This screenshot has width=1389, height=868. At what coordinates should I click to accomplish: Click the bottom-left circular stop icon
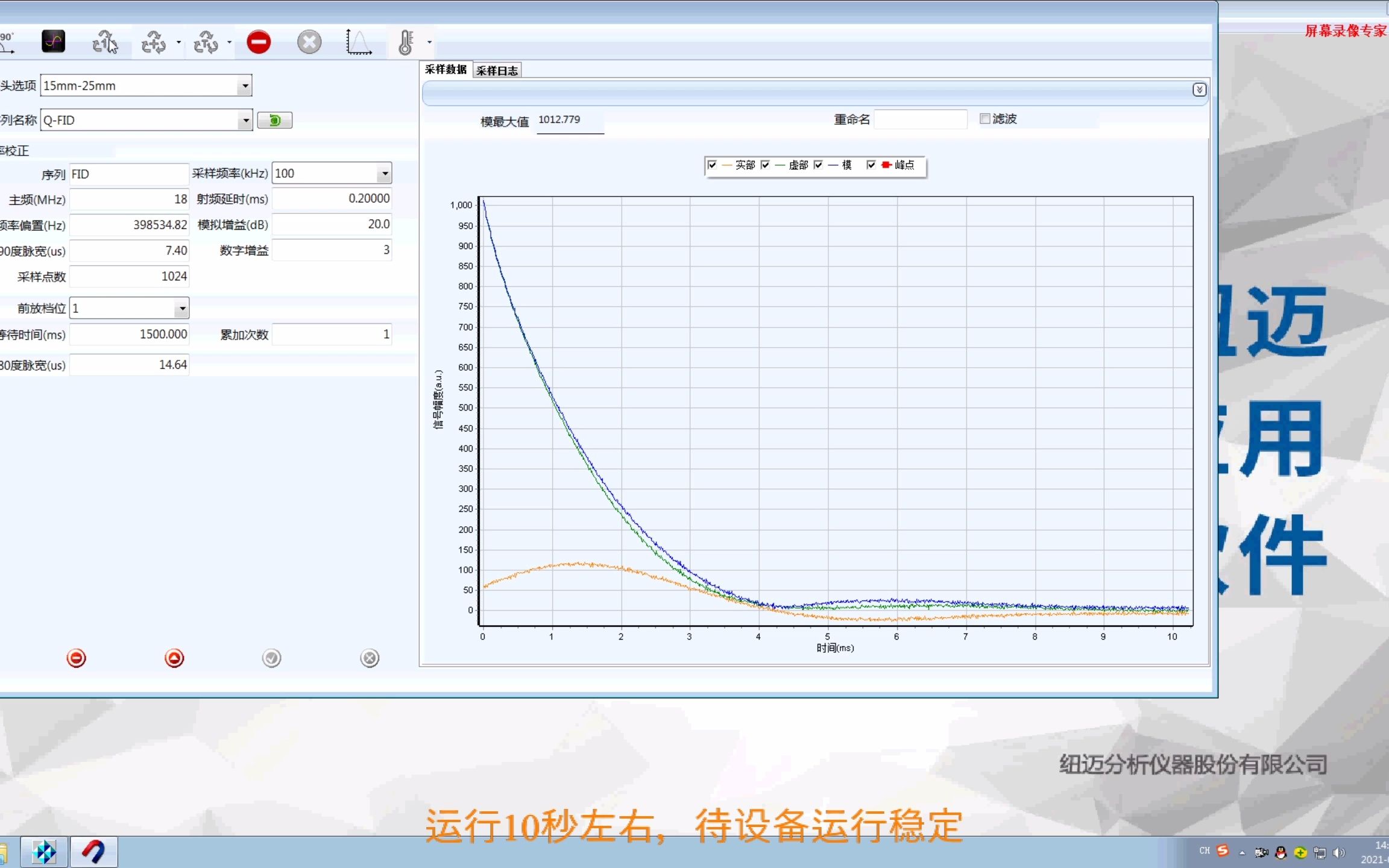point(76,658)
